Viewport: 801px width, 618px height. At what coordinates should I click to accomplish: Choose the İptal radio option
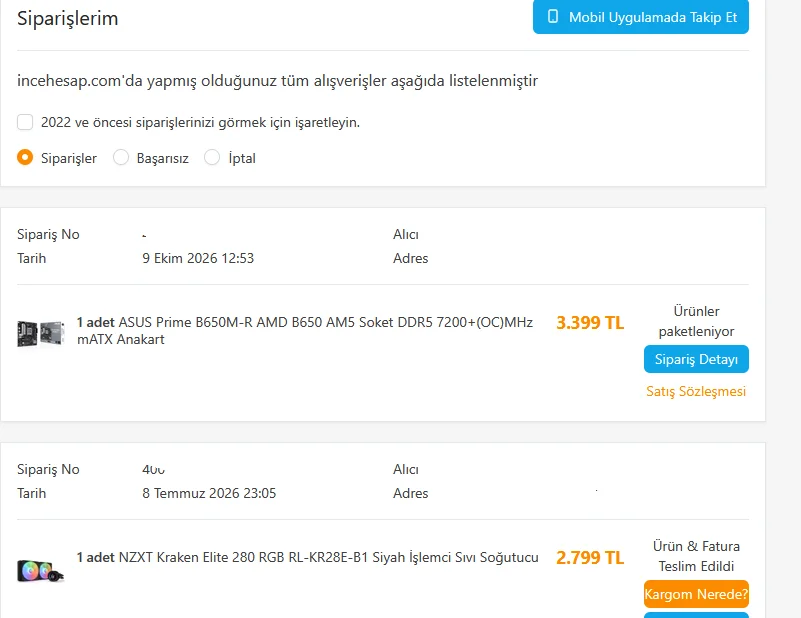pos(212,157)
